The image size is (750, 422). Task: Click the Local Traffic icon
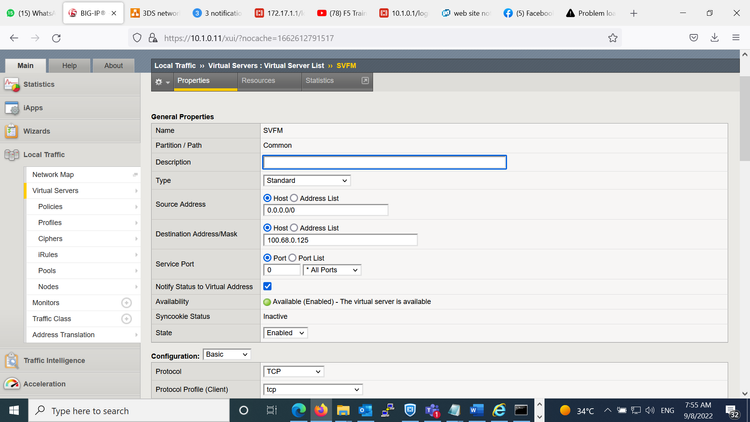coord(12,155)
